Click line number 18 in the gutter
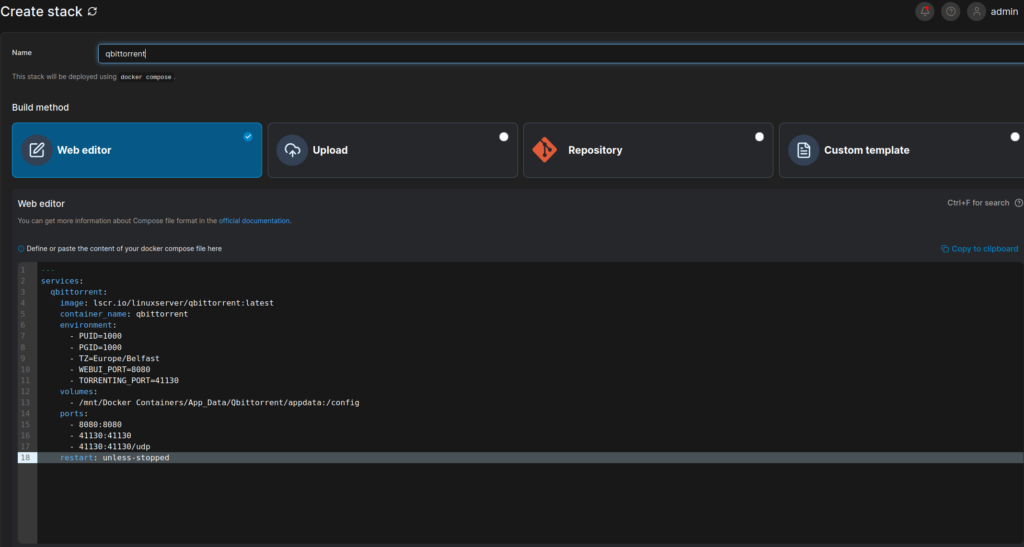The height and width of the screenshot is (547, 1024). click(x=25, y=458)
